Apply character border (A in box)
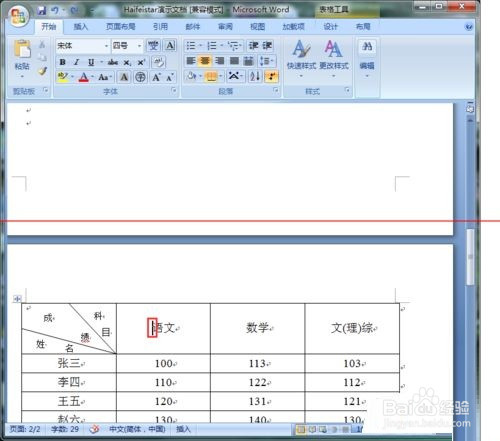This screenshot has height=441, width=500. point(170,45)
